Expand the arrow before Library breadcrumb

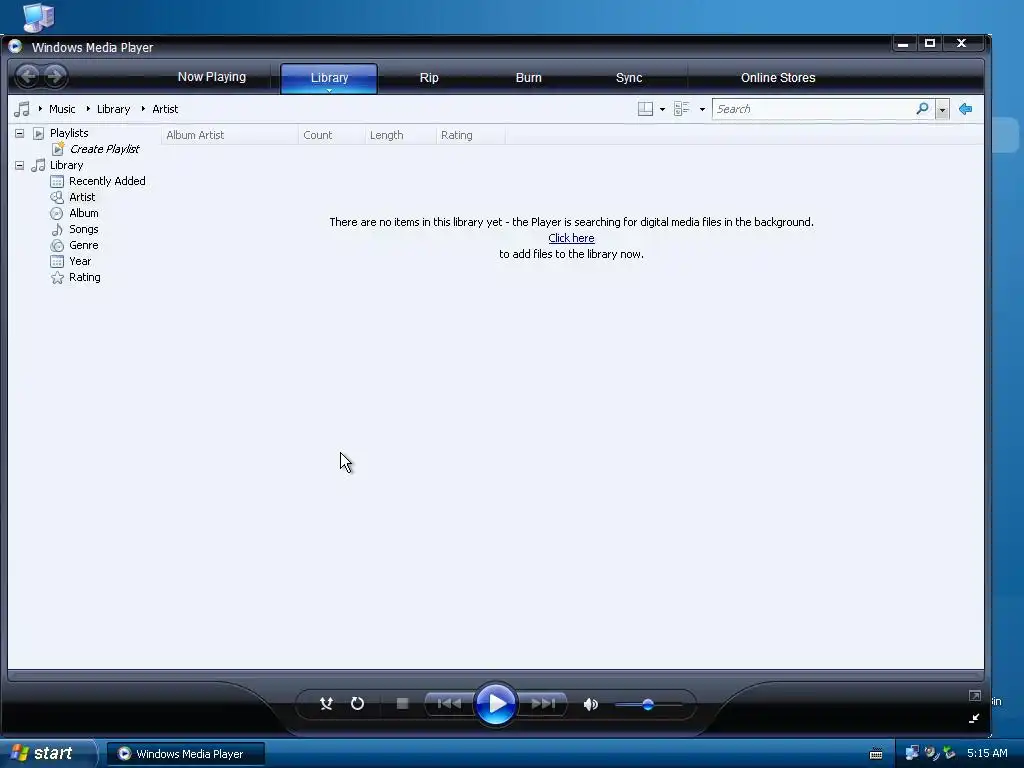(x=88, y=108)
